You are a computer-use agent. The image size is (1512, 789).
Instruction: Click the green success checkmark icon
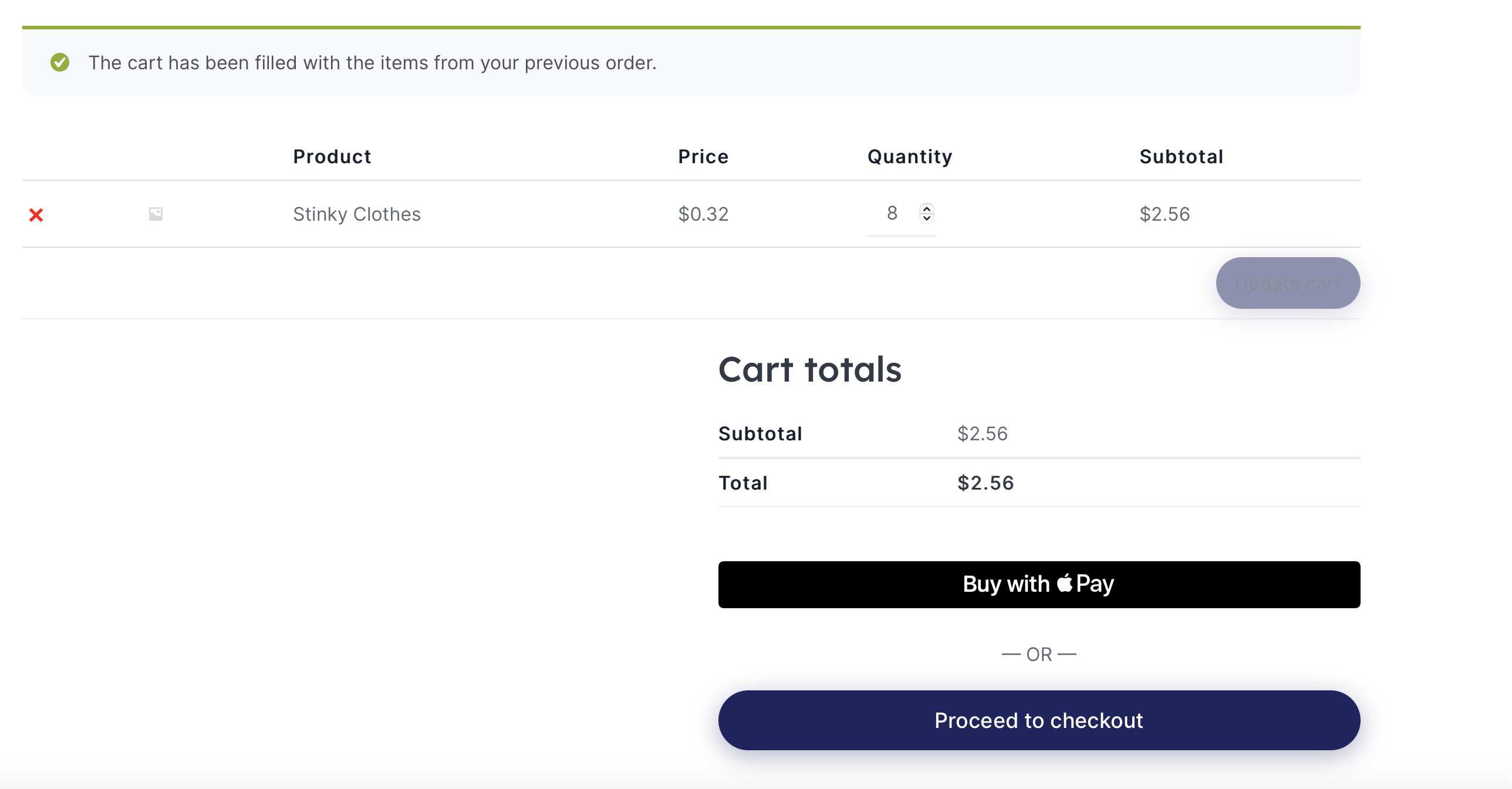60,62
